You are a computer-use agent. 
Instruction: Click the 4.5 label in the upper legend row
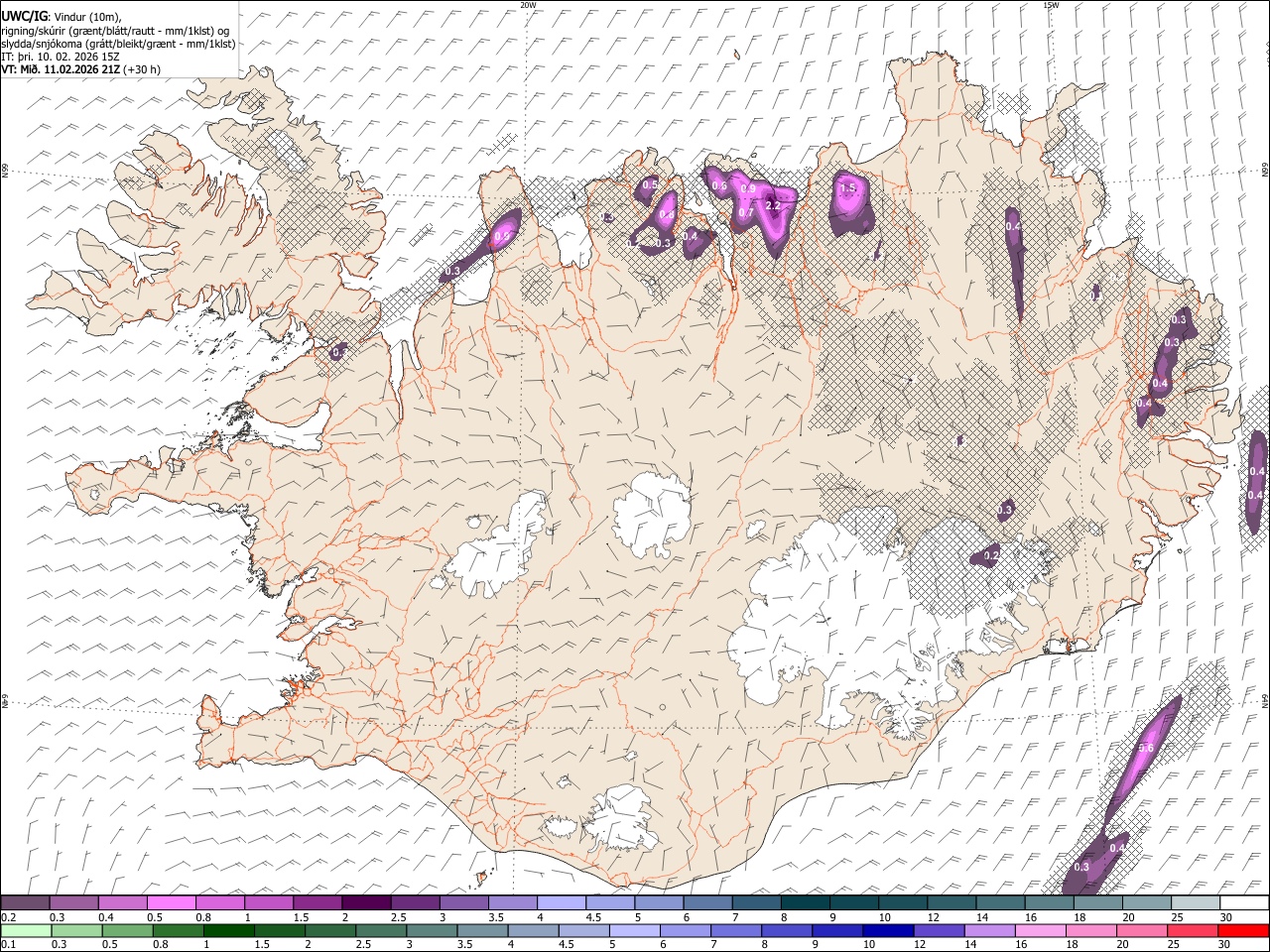[593, 917]
